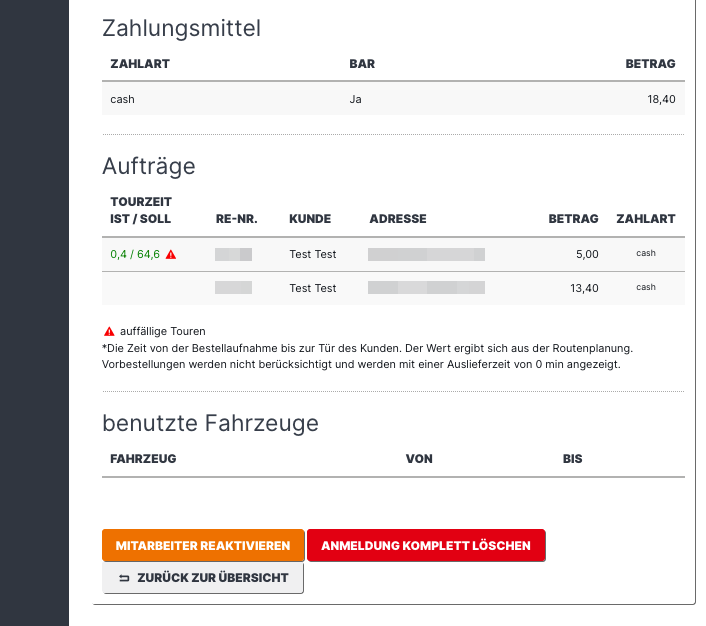Screen dimensions: 706x626
Task: Click the VON column header under benutzte Fahrzeuge
Action: point(419,459)
